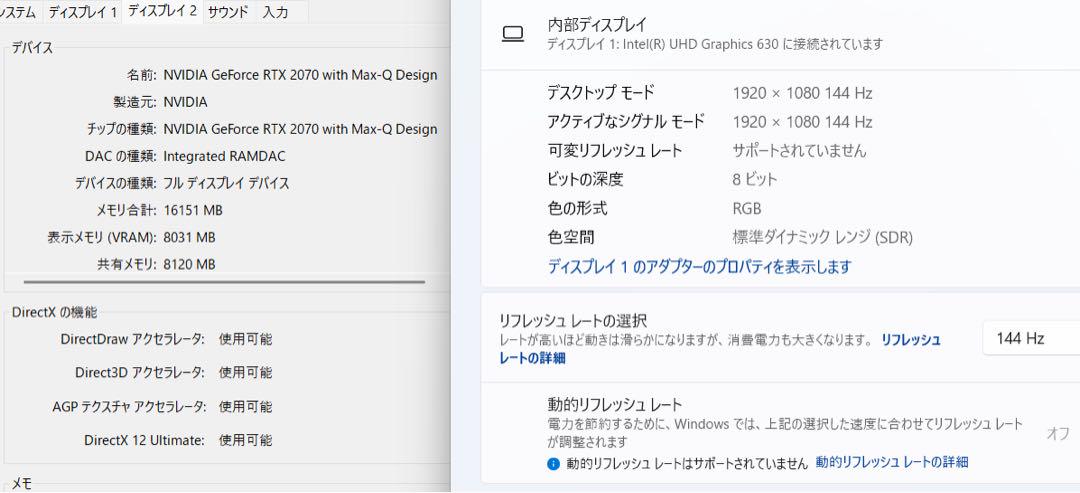Viewport: 1080px width, 493px height.
Task: Click the 共有メモリ 8120 MB value
Action: click(189, 264)
